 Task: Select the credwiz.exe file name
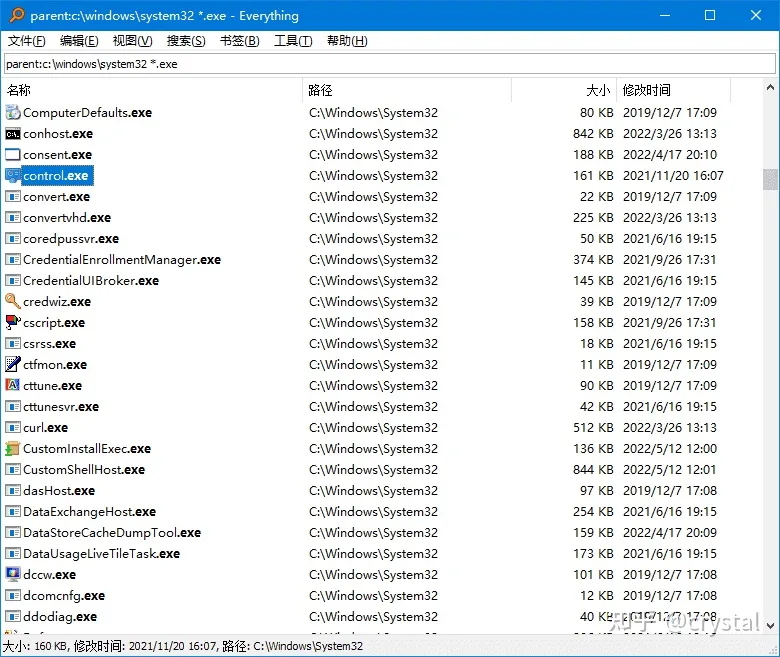(x=57, y=302)
